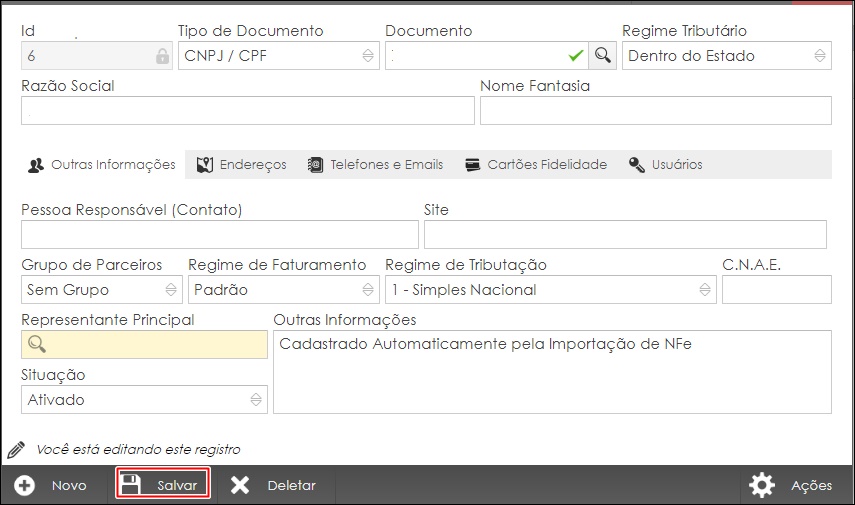This screenshot has width=855, height=505.
Task: Click the people icon of Outras Informações tab
Action: (36, 165)
